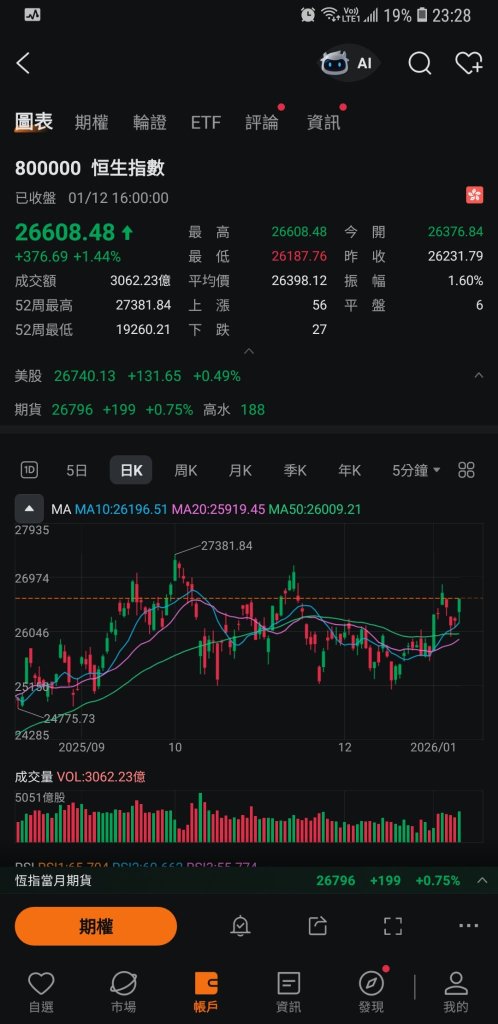Open the chart layout grid icon
498x1024 pixels.
467,470
